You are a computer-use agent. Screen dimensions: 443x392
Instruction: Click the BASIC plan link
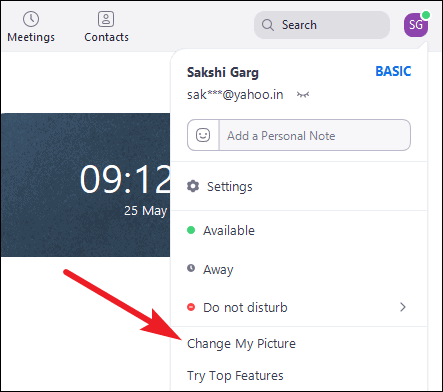pos(393,71)
